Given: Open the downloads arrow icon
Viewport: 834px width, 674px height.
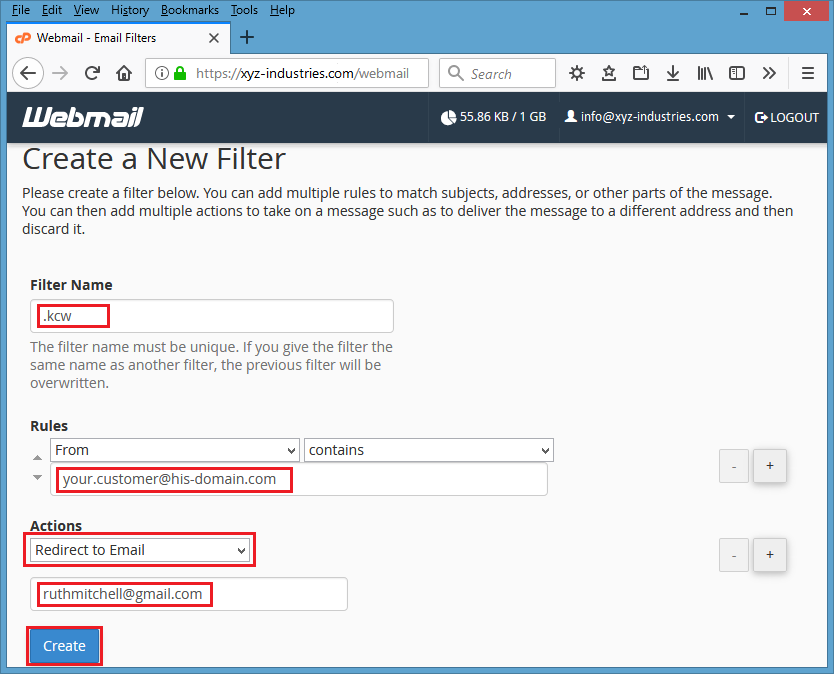Looking at the screenshot, I should [x=672, y=73].
